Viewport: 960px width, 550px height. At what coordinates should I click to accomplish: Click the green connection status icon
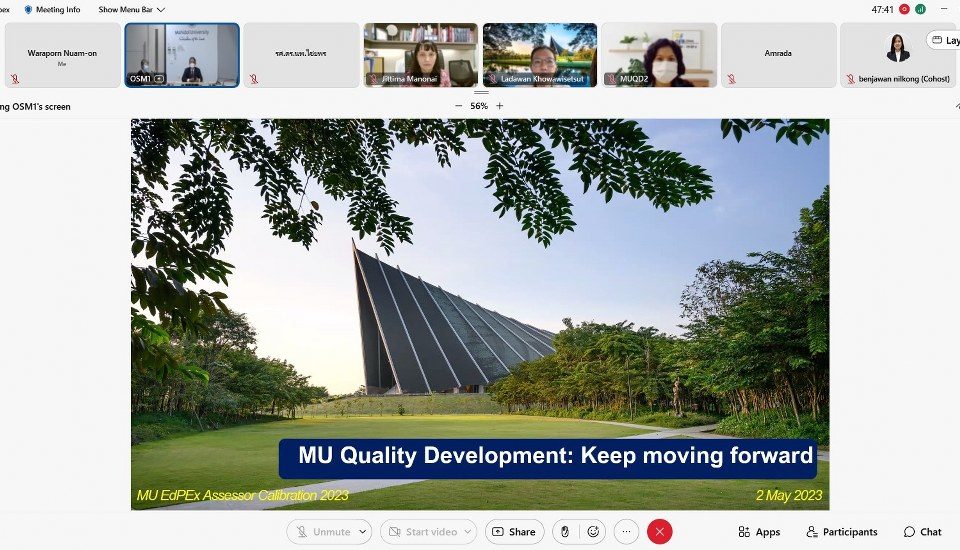point(920,9)
